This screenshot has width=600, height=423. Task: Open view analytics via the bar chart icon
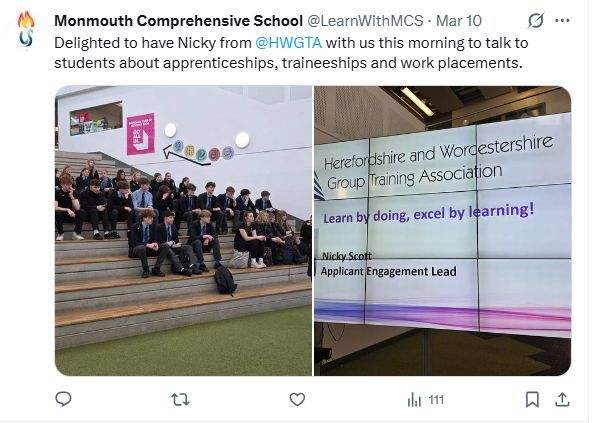[415, 399]
